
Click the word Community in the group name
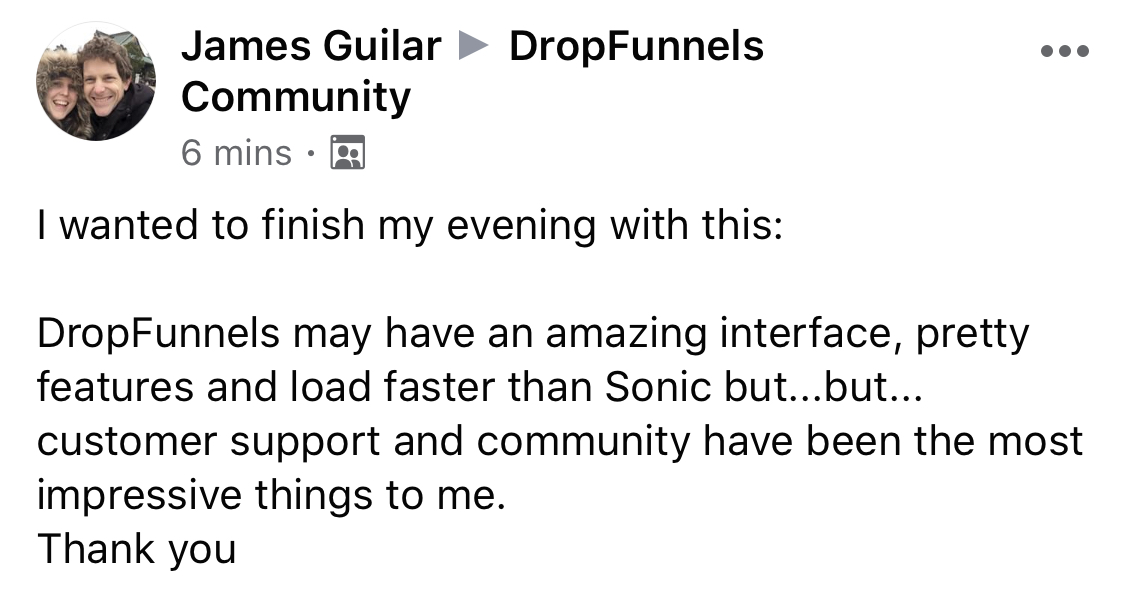[296, 99]
